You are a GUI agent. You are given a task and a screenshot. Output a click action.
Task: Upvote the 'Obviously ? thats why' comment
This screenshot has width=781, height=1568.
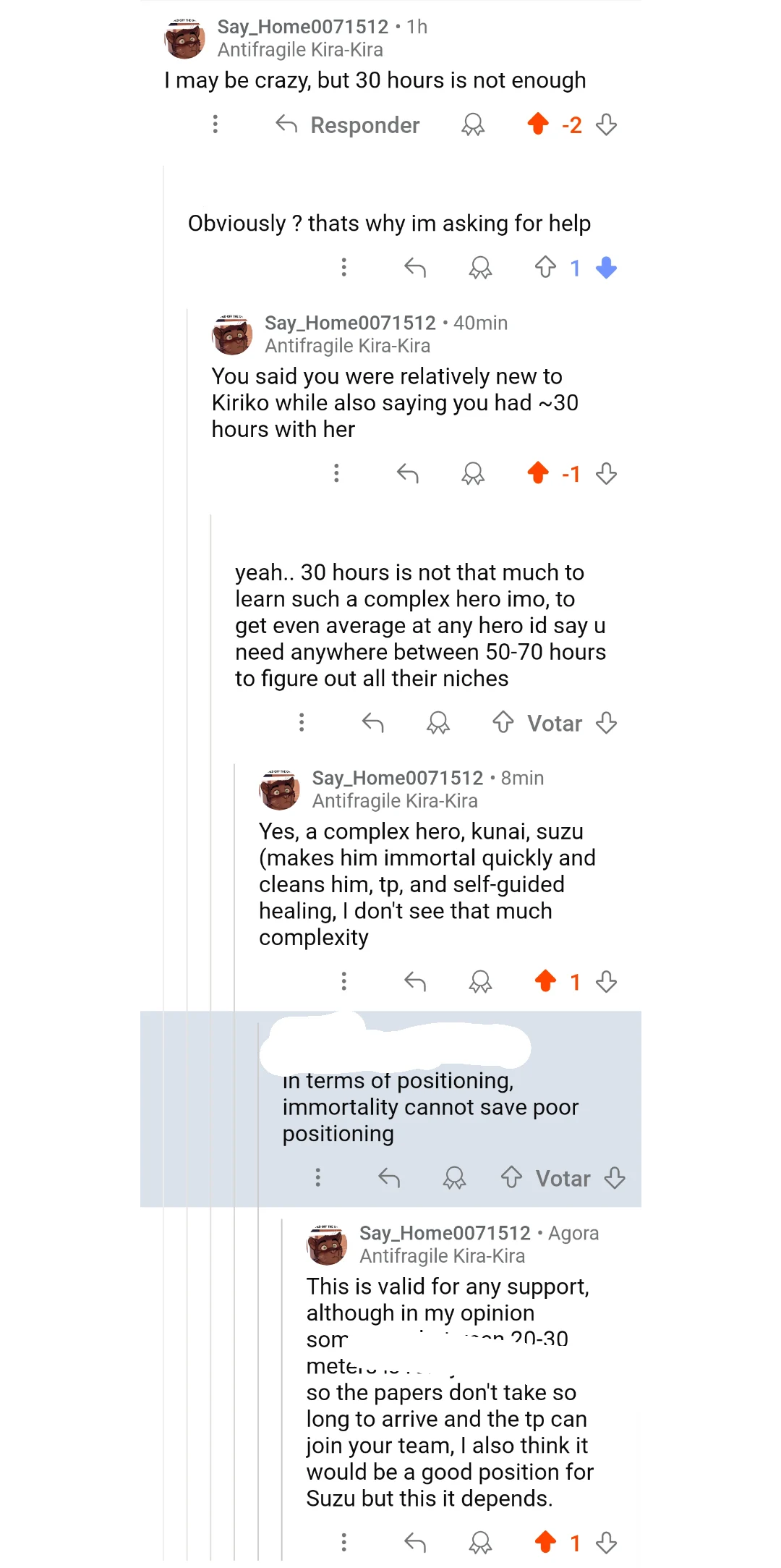pyautogui.click(x=545, y=268)
